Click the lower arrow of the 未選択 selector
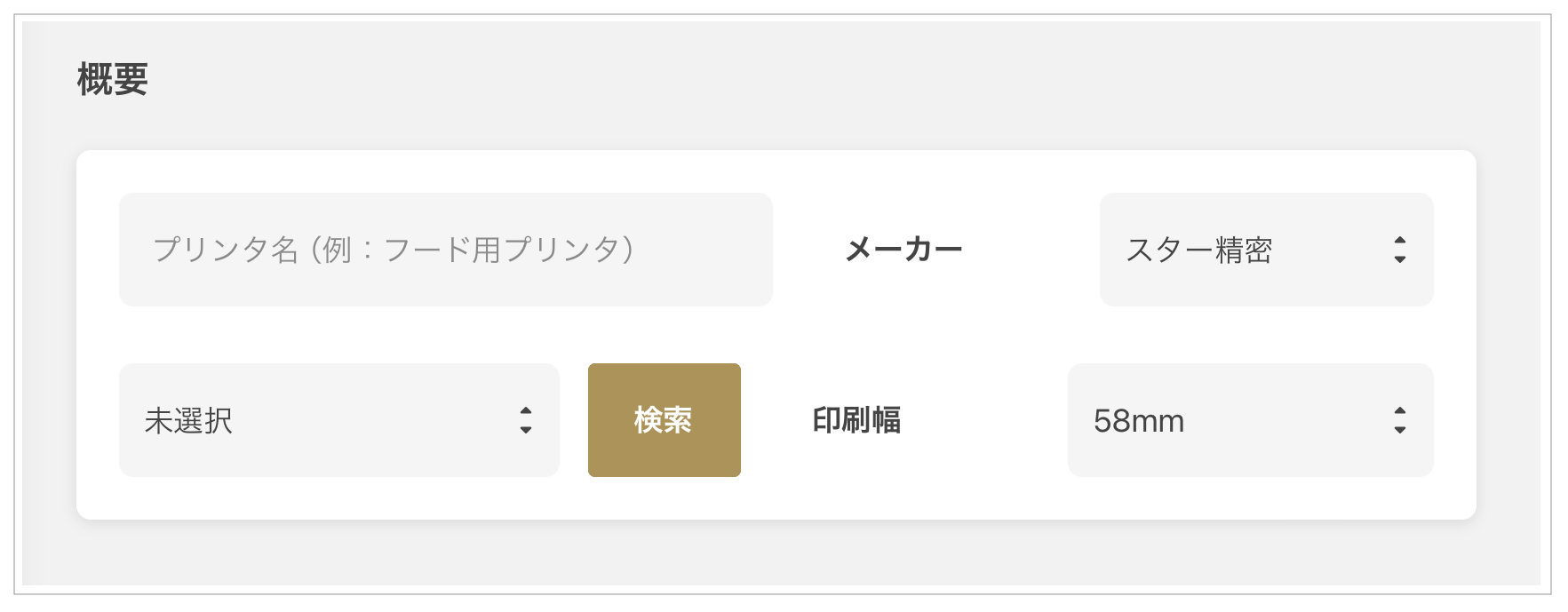 [x=526, y=430]
